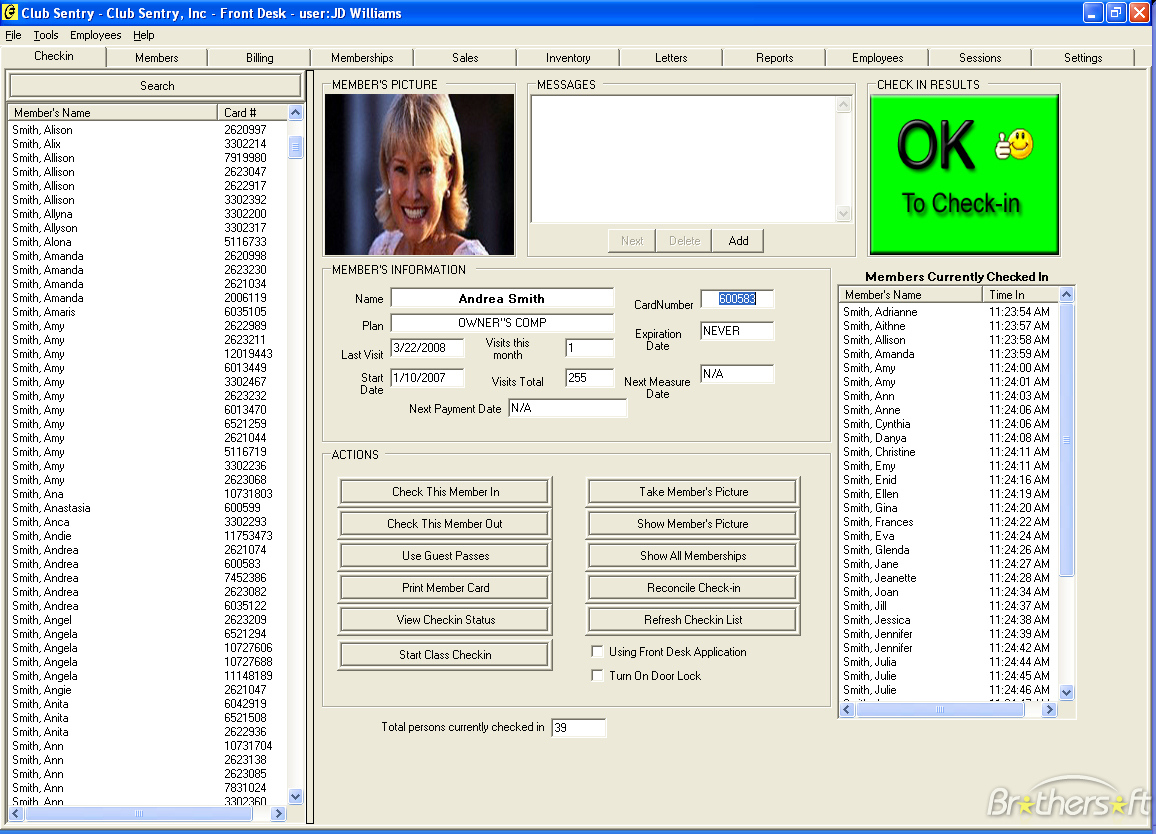The height and width of the screenshot is (834, 1156).
Task: Enable Using Front Desk Application checkbox
Action: [x=598, y=652]
